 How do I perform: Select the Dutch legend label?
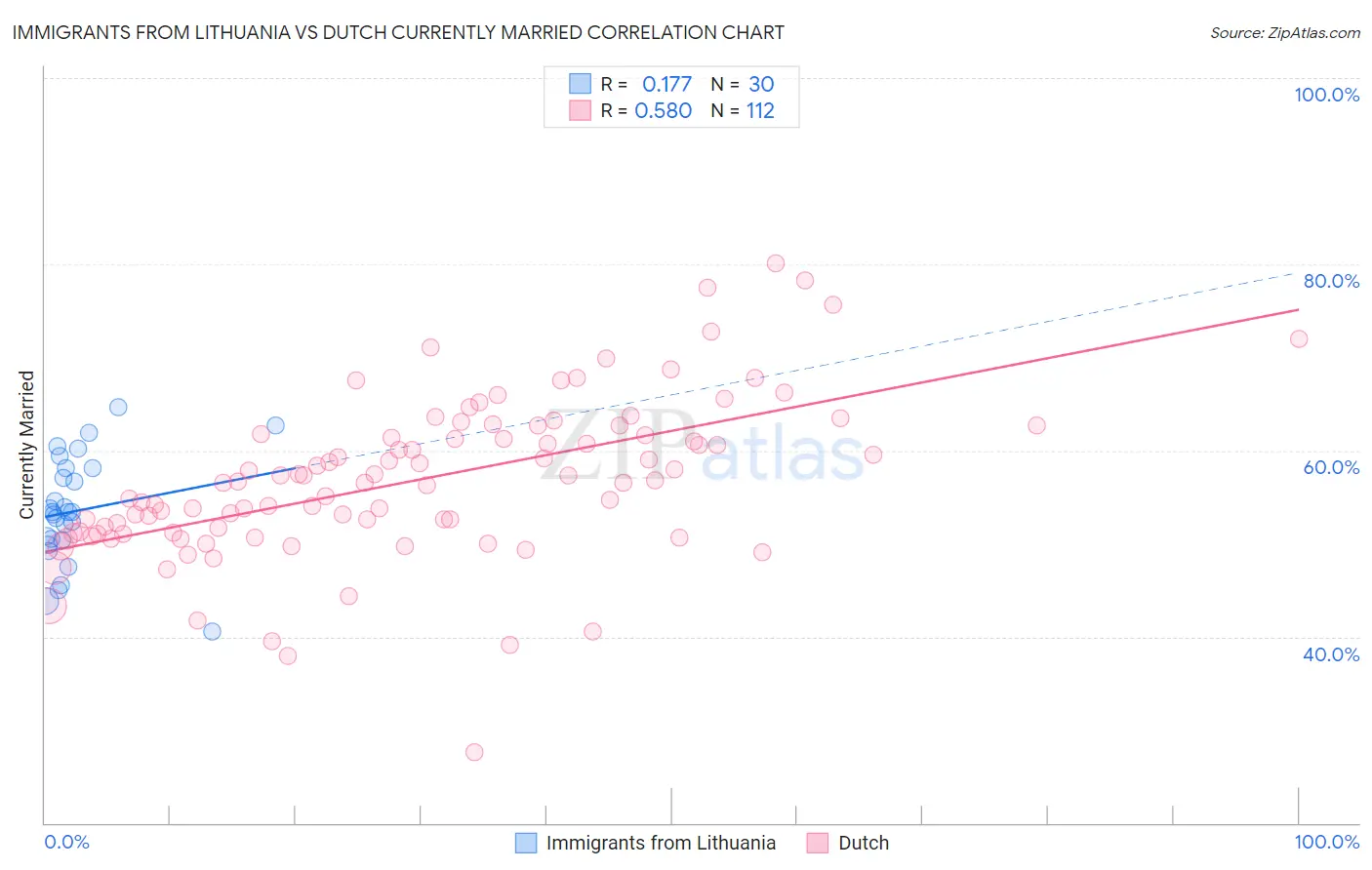click(x=864, y=843)
